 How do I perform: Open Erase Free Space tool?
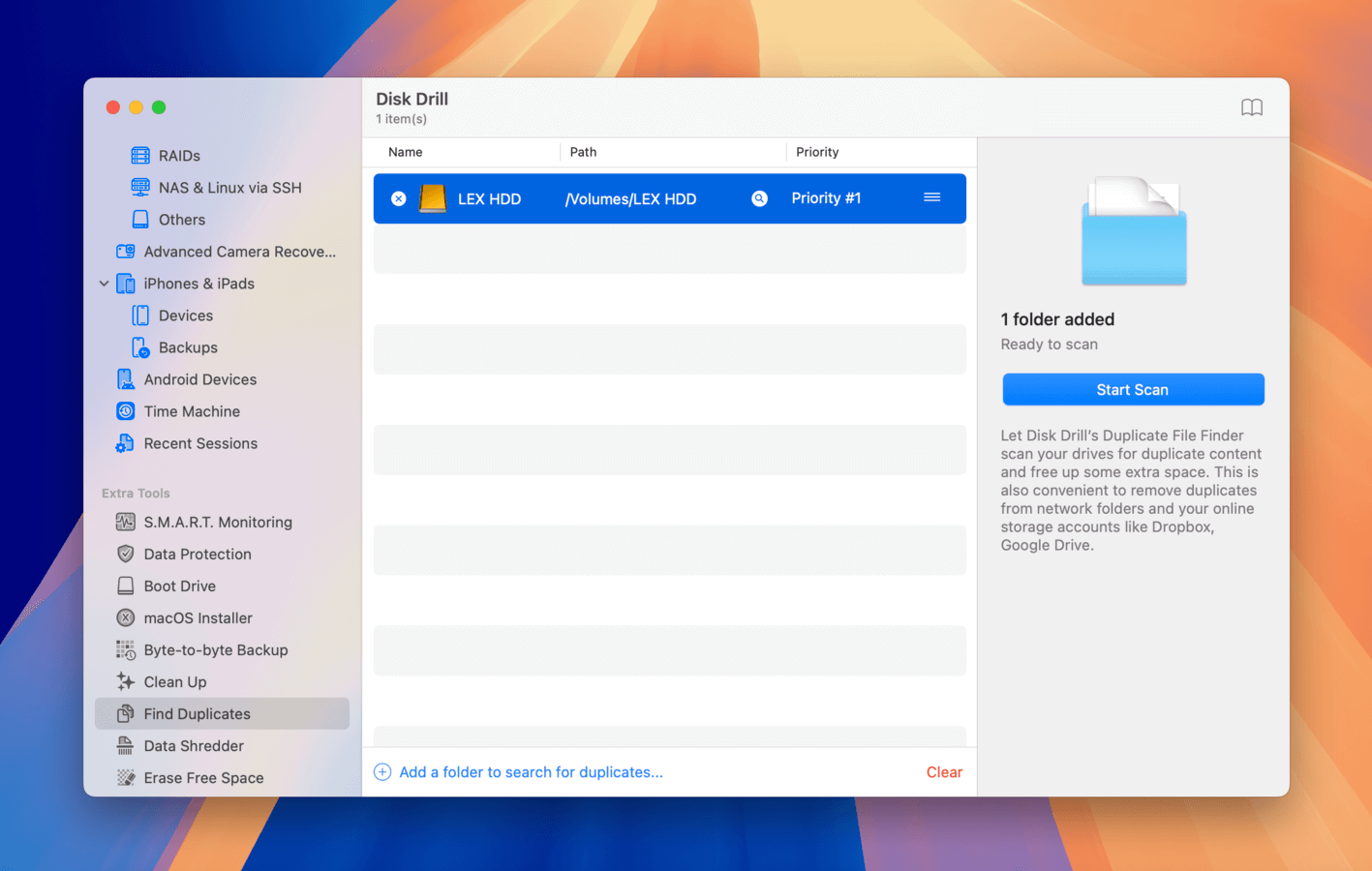tap(203, 778)
